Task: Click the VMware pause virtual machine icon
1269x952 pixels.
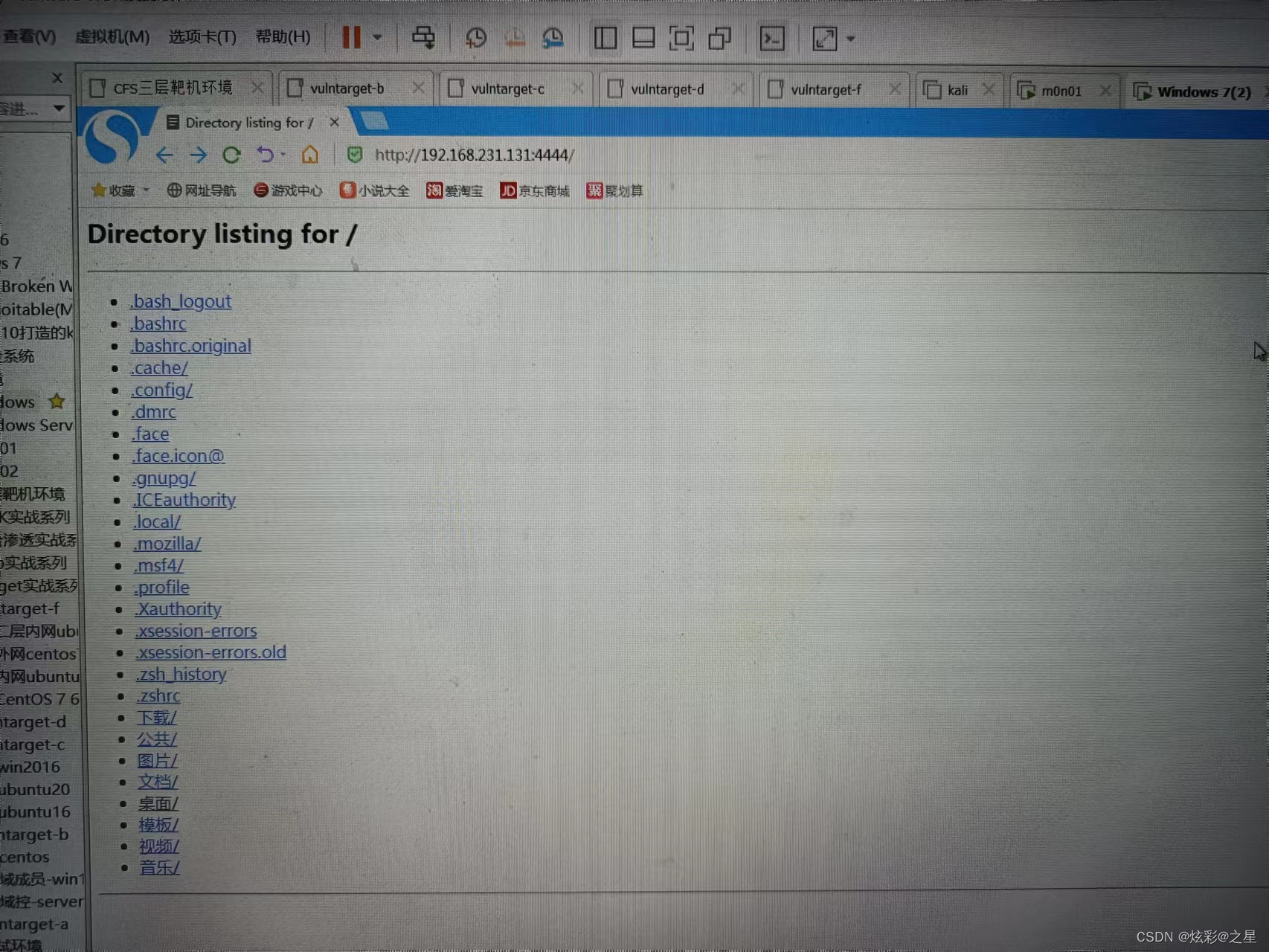Action: click(351, 37)
